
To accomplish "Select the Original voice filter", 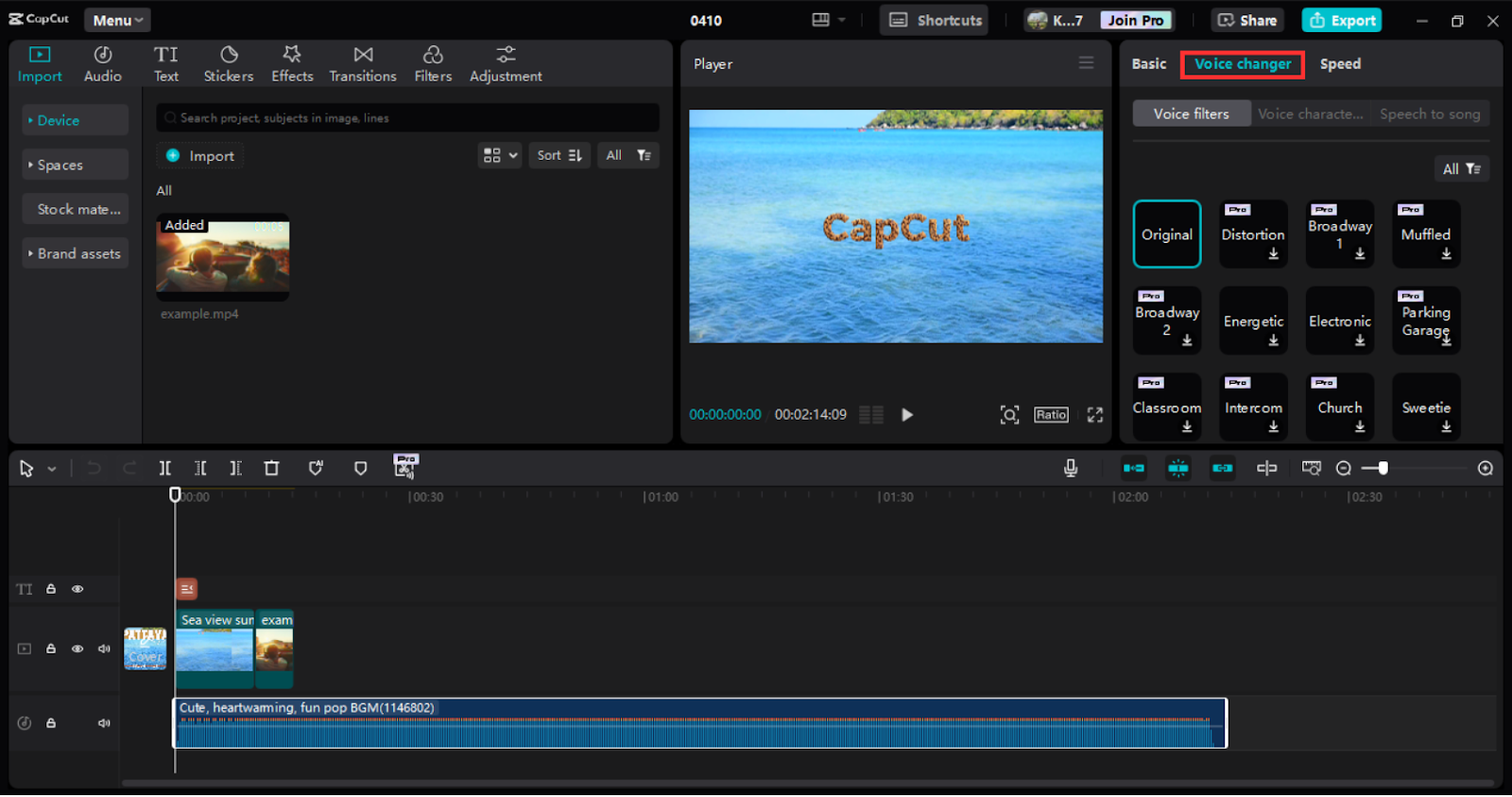I will click(1167, 234).
